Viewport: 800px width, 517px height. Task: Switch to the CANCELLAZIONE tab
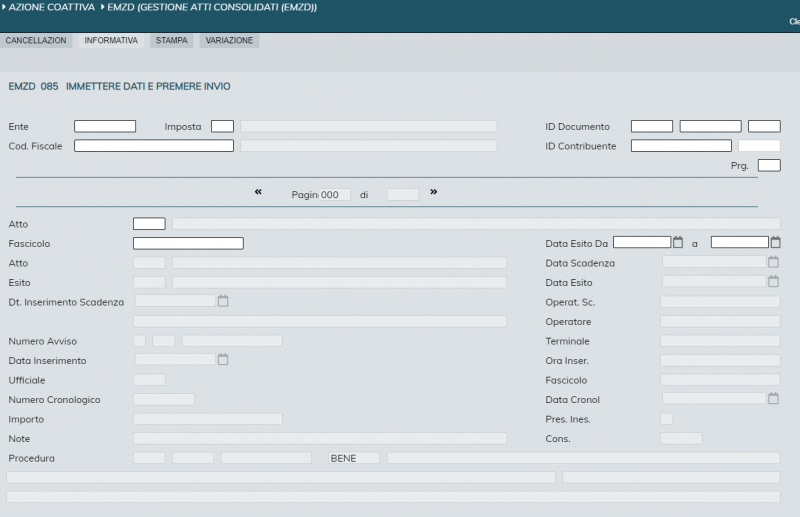click(36, 41)
